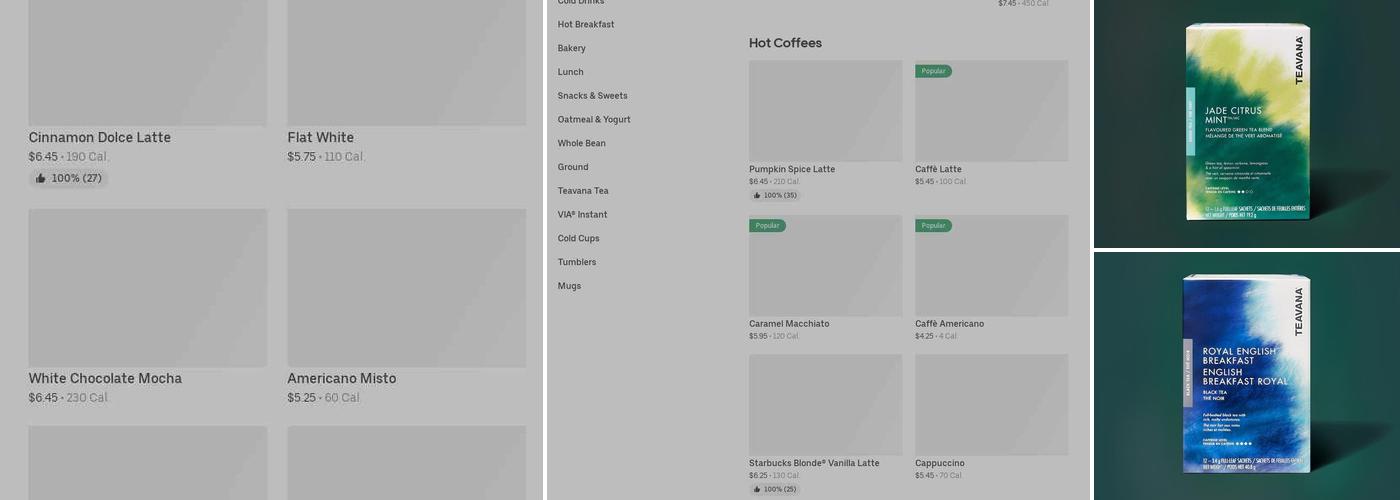Open the Jade Citrus Mint tea box image
Image resolution: width=1400 pixels, height=500 pixels.
tap(1247, 123)
